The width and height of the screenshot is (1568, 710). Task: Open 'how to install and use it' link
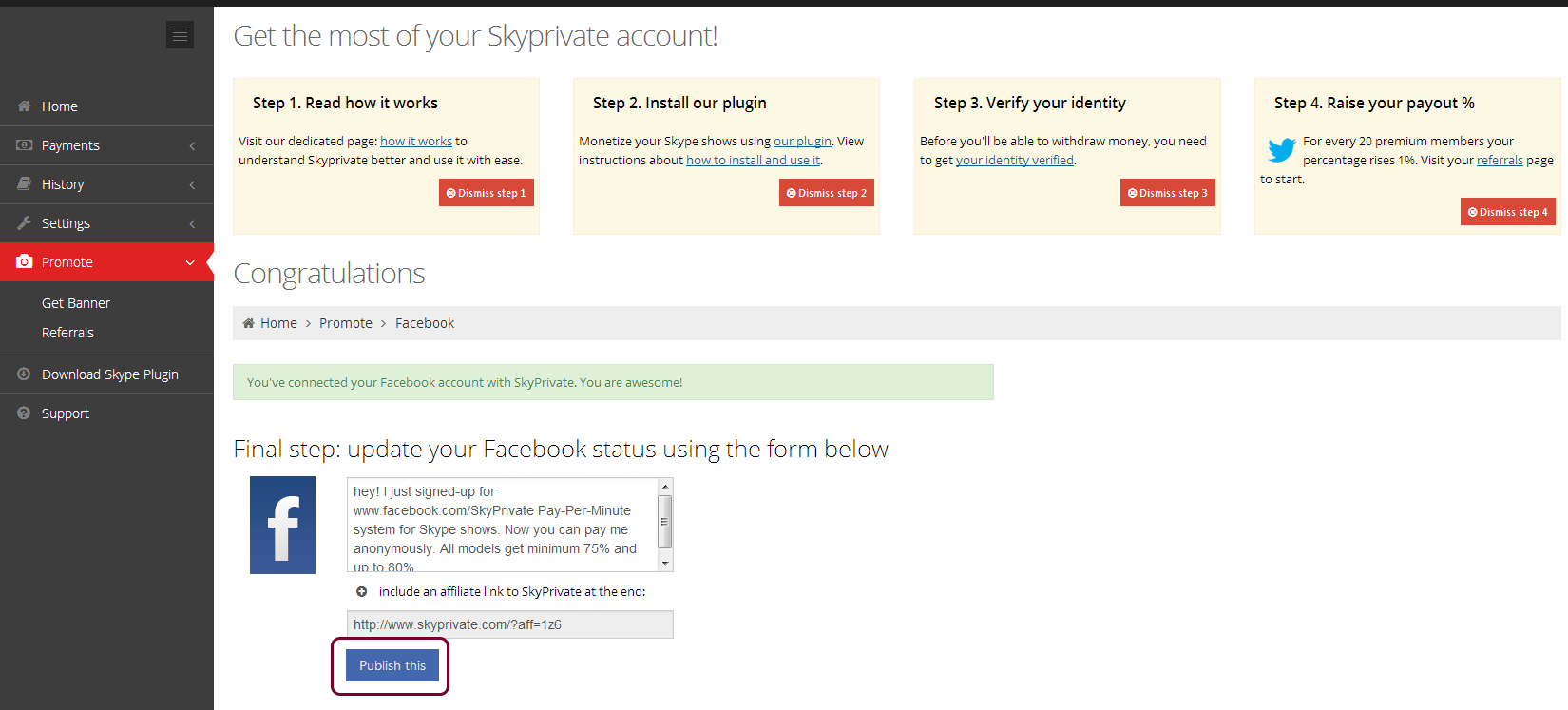pyautogui.click(x=754, y=160)
